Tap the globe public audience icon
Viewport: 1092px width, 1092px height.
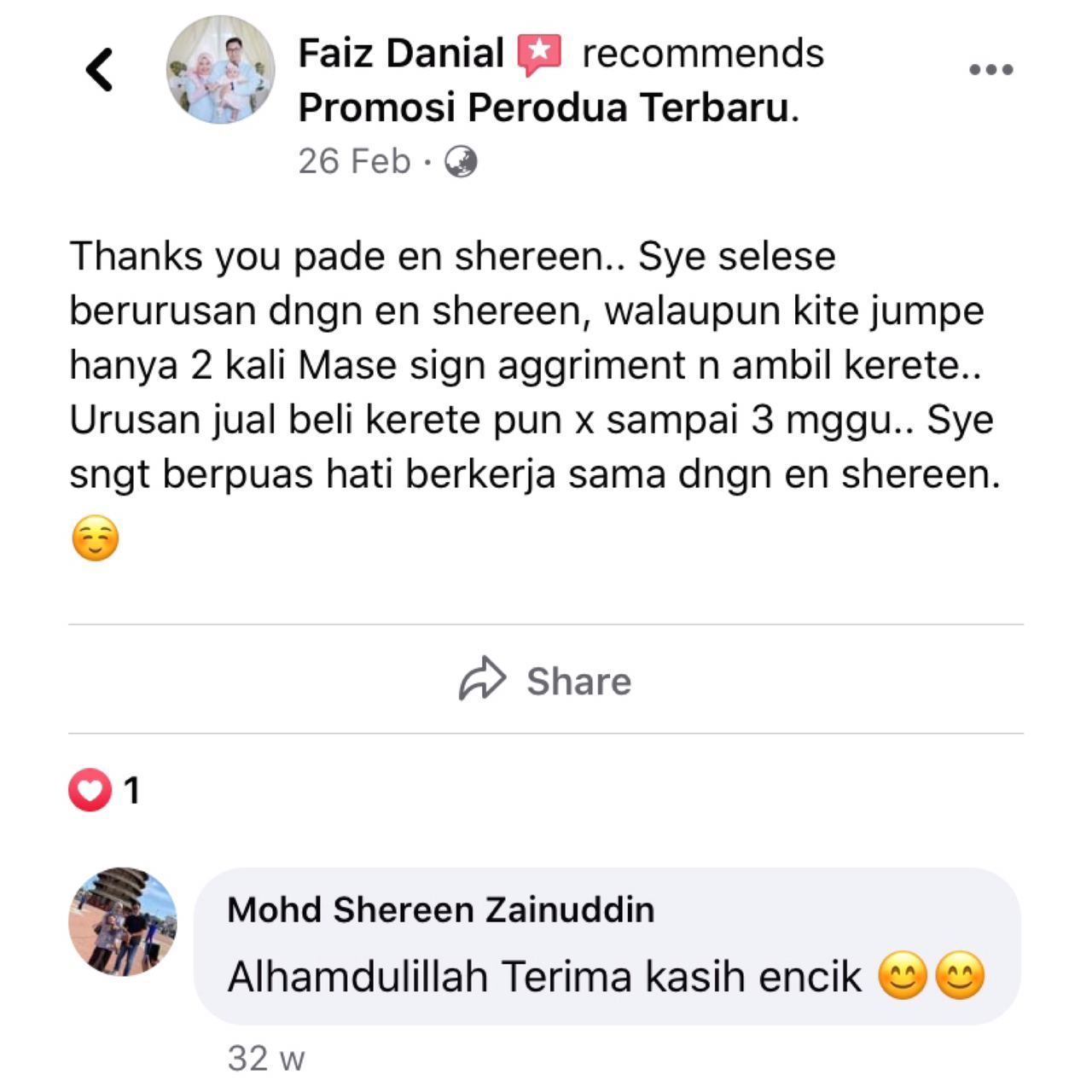[x=461, y=161]
